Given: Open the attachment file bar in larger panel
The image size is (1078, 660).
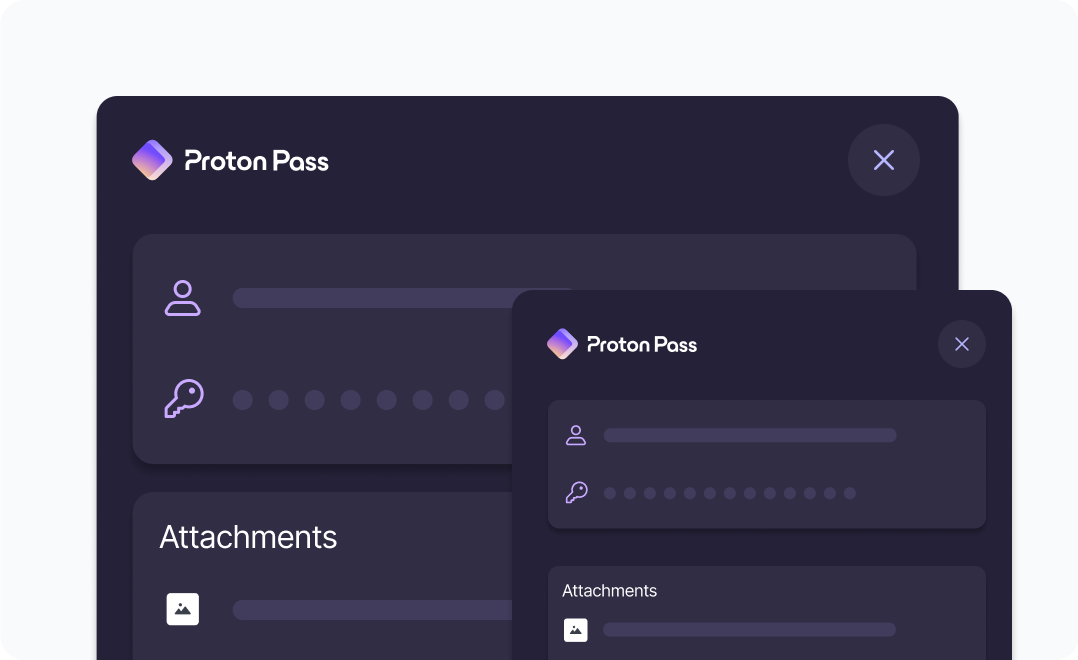Looking at the screenshot, I should pos(372,610).
